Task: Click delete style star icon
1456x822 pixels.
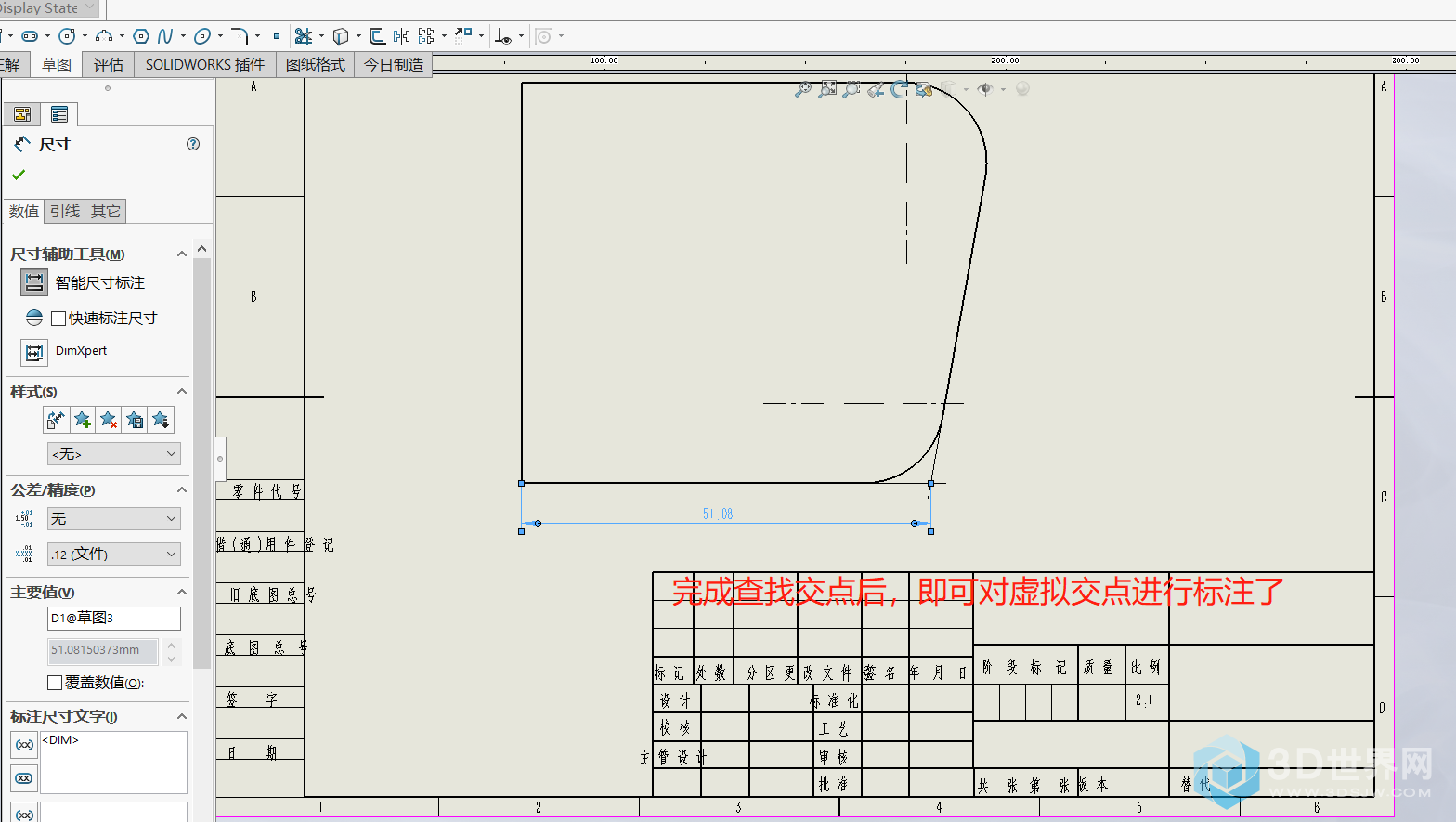Action: 109,420
